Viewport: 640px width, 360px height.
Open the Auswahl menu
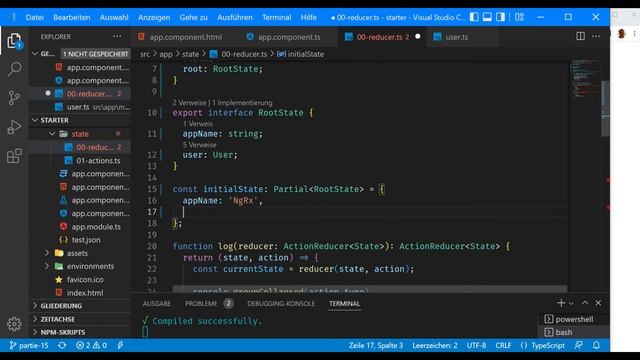(x=114, y=18)
